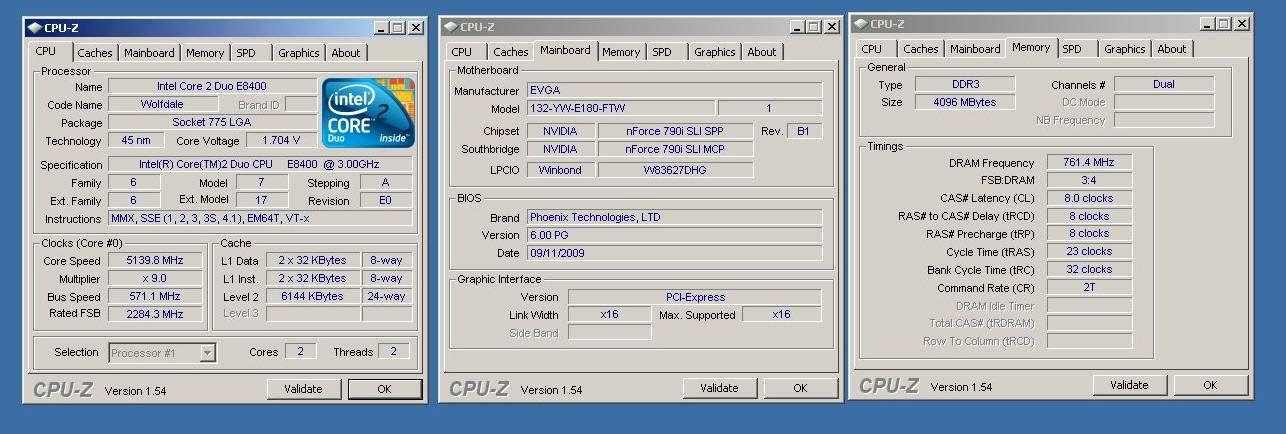Open Caches tab in right Memory window
This screenshot has width=1286, height=434.
tap(921, 49)
